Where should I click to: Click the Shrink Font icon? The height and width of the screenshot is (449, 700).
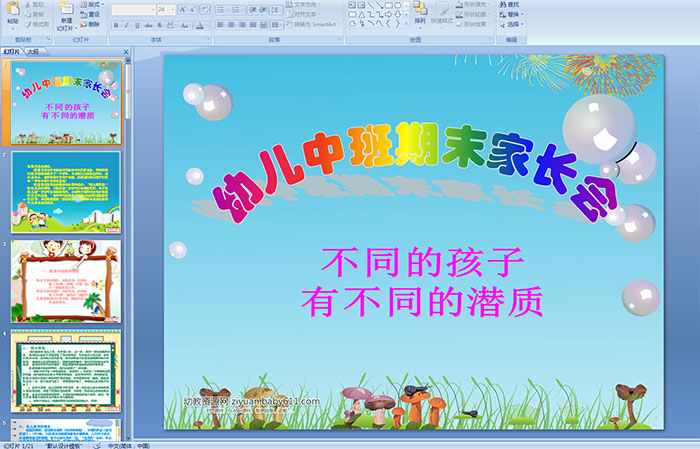click(192, 9)
